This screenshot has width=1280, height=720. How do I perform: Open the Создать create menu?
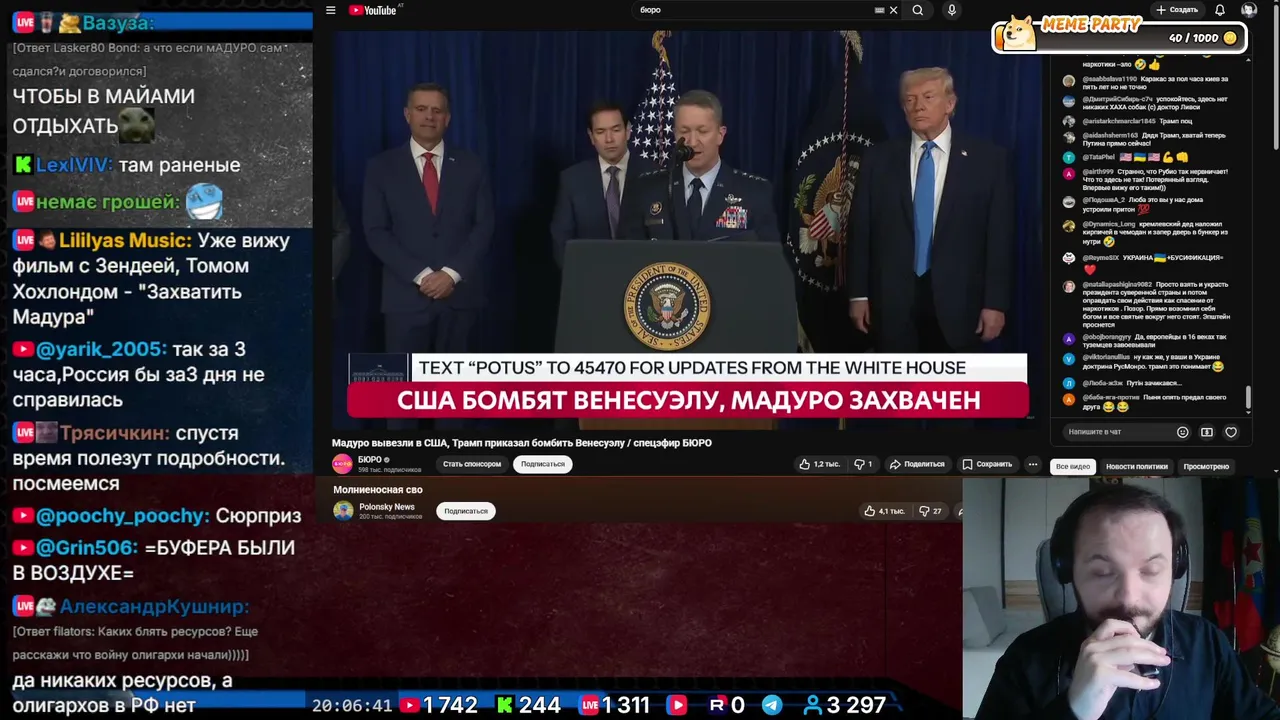pyautogui.click(x=1177, y=10)
